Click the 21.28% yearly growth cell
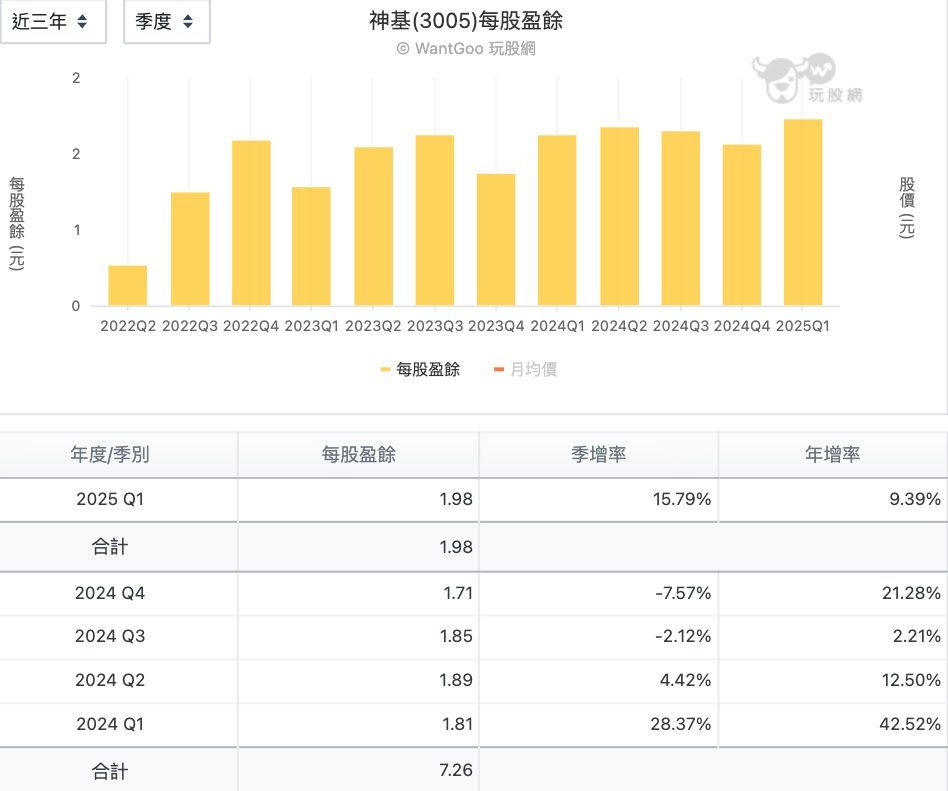 [x=911, y=593]
